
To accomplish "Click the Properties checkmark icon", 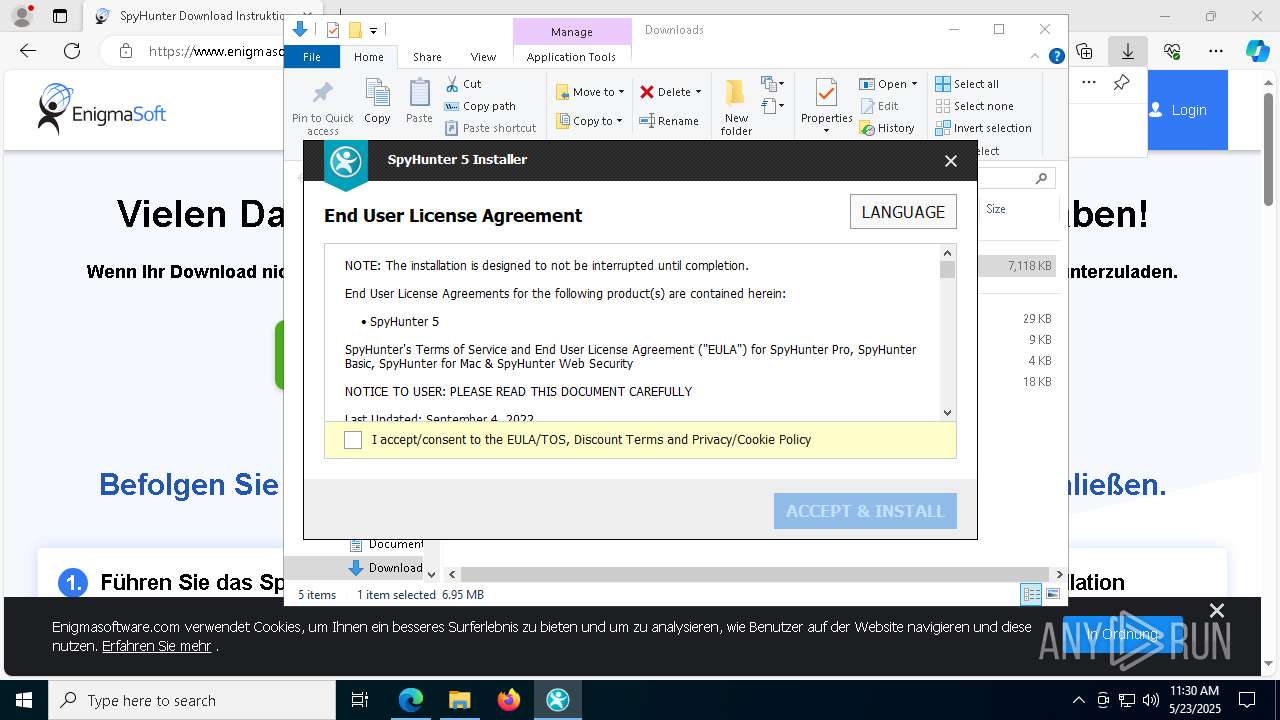I will point(826,93).
